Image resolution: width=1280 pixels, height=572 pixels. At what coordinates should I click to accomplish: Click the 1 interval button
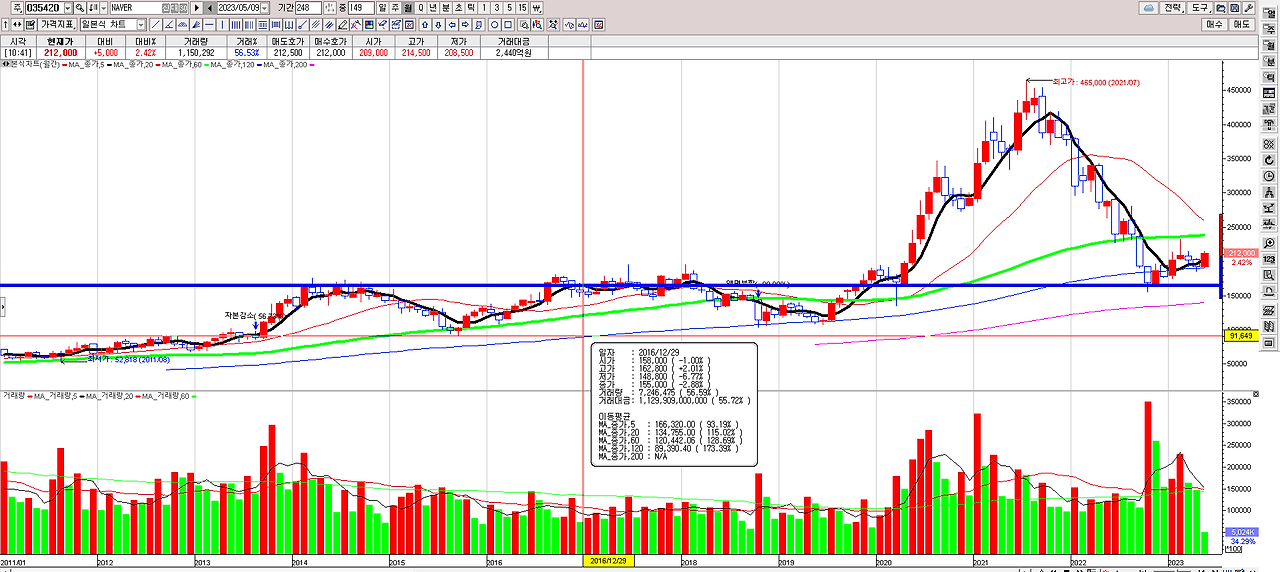[x=484, y=8]
